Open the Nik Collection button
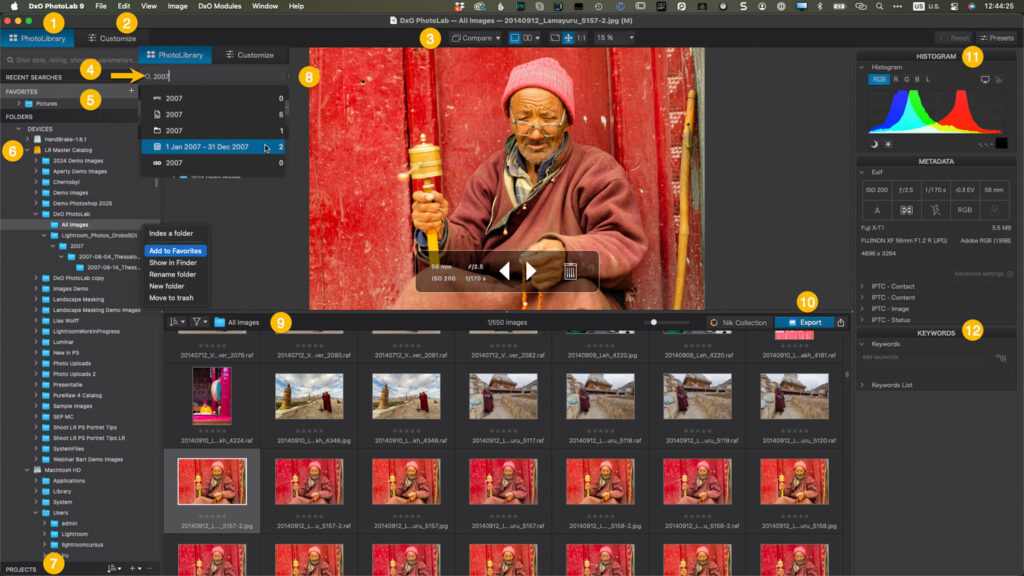Viewport: 1024px width, 576px height. click(x=737, y=323)
